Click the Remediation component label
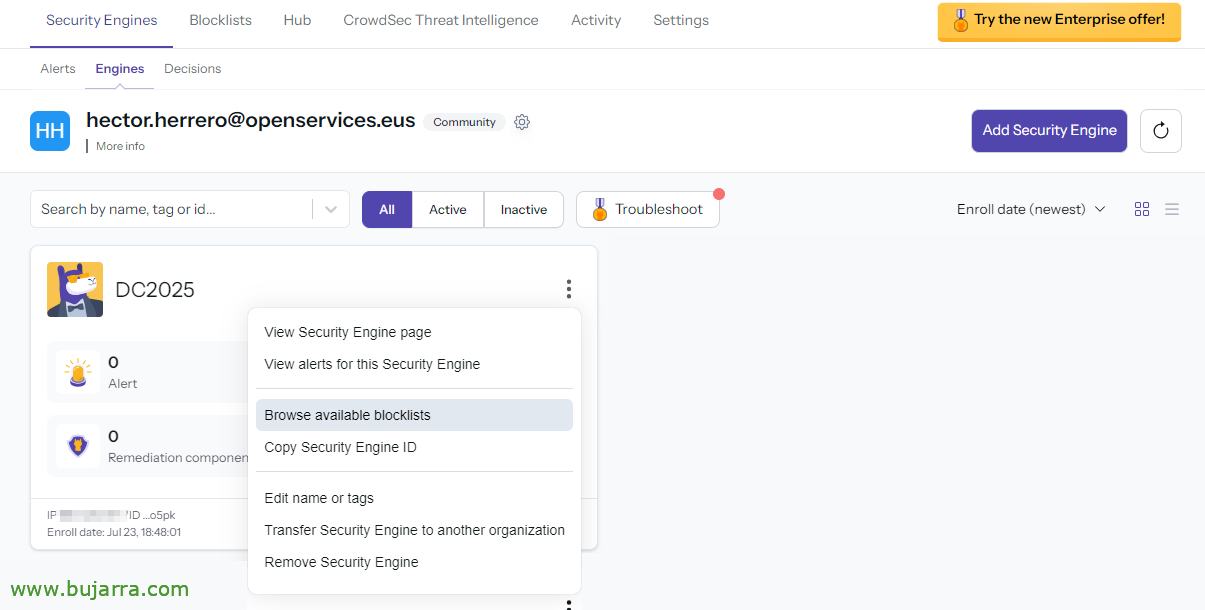The image size is (1205, 610). pos(178,458)
